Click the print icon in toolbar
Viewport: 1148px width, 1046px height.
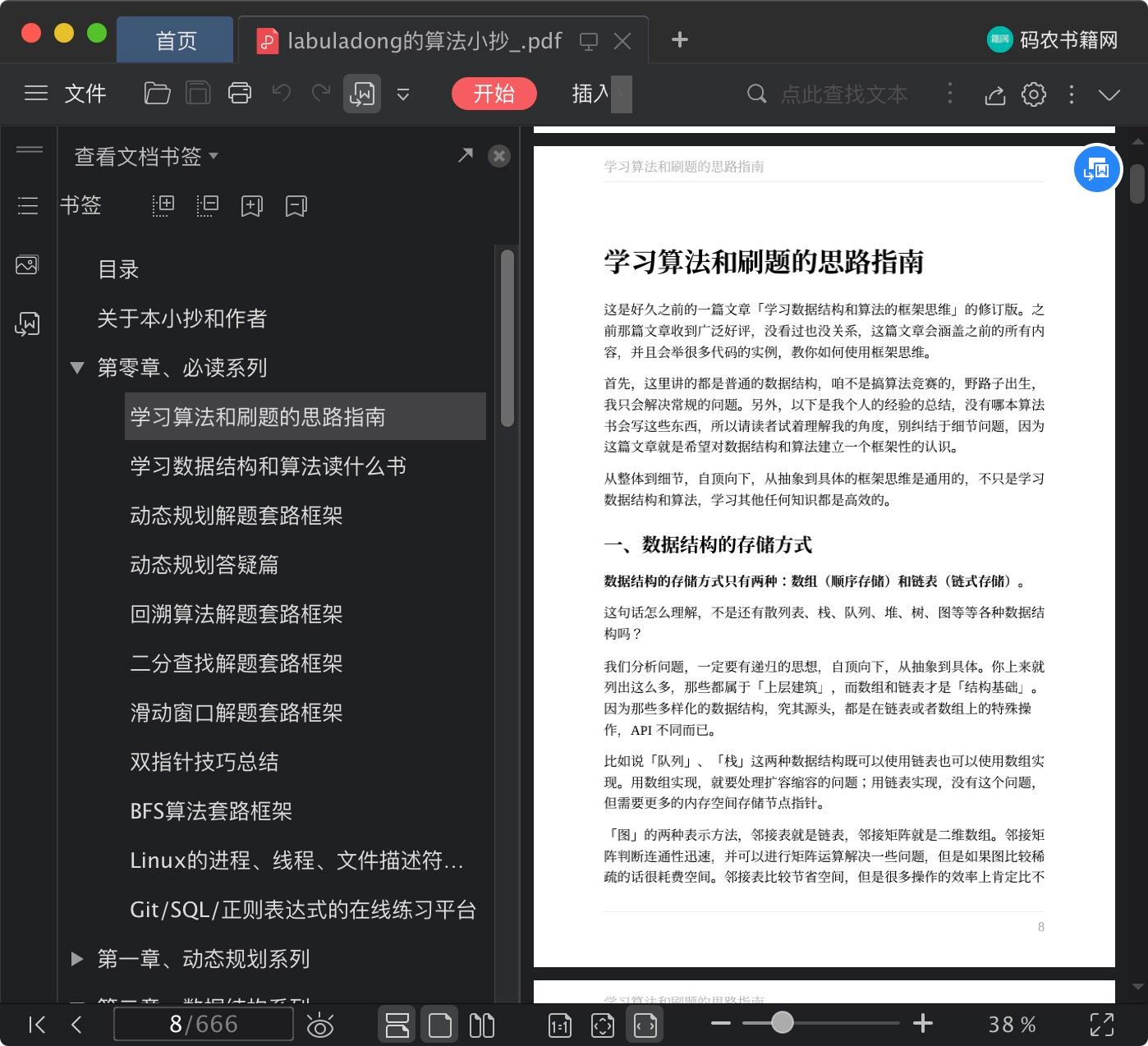pyautogui.click(x=240, y=94)
